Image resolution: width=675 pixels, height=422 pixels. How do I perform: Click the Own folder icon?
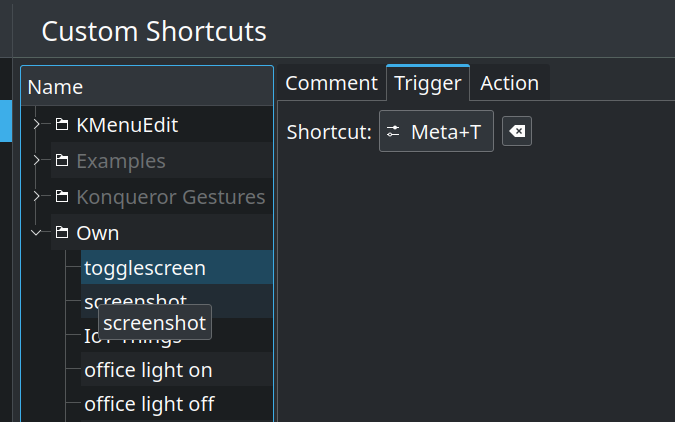coord(62,233)
